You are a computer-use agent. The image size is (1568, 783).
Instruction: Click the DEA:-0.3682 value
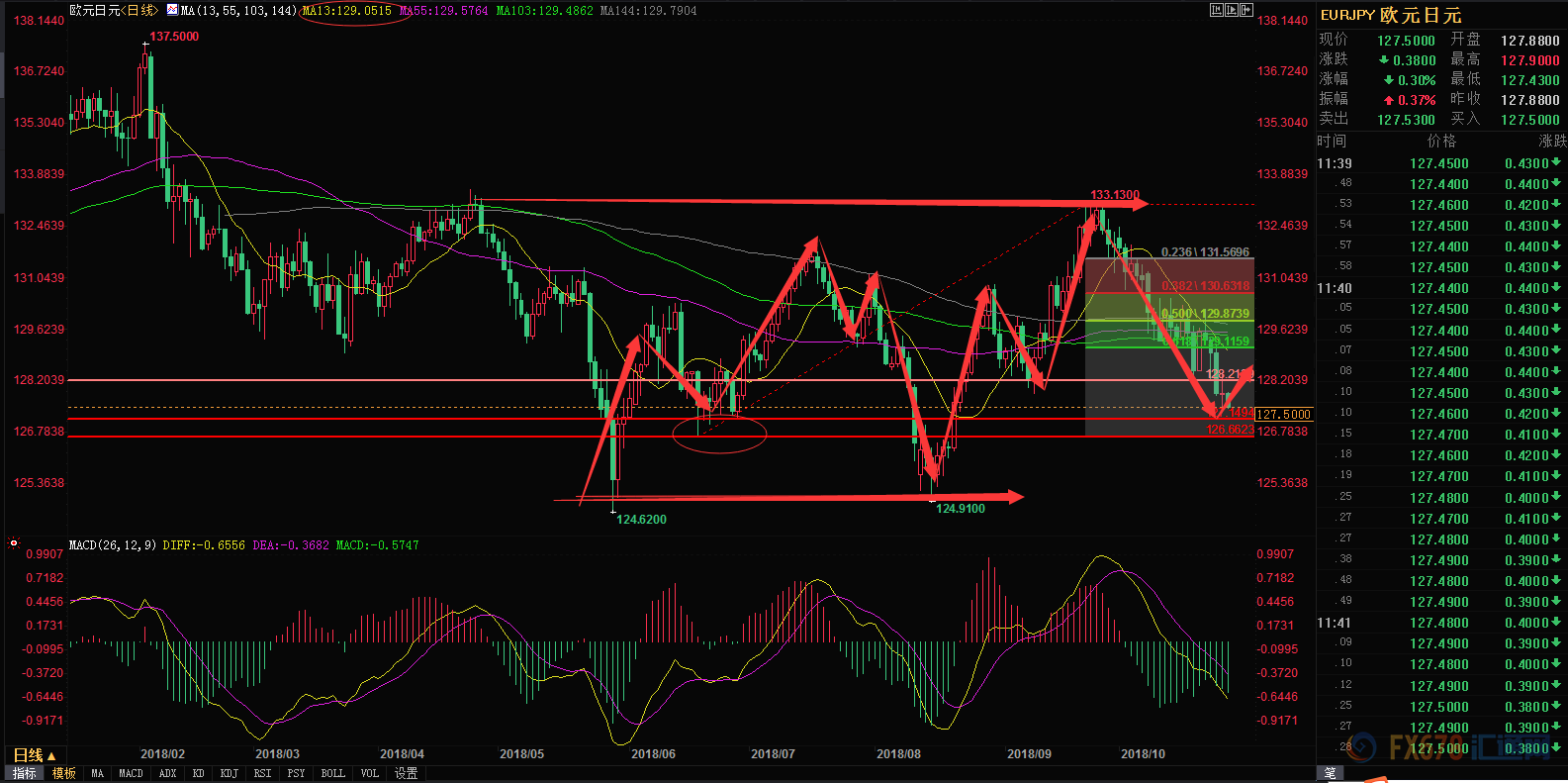pos(291,545)
